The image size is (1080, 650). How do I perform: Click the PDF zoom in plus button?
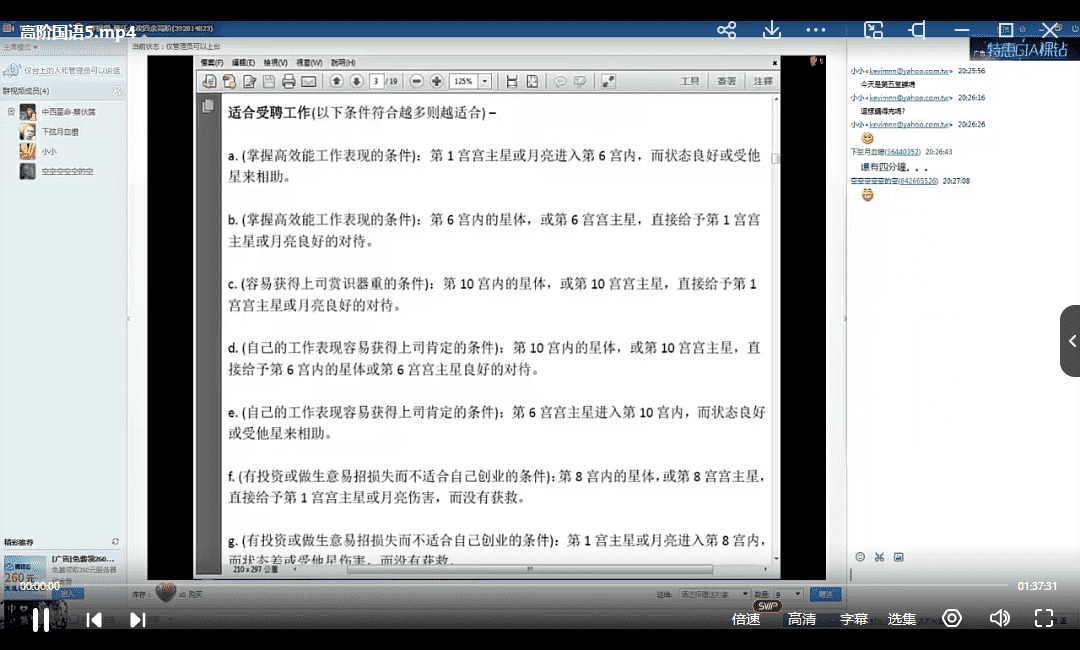pyautogui.click(x=436, y=81)
